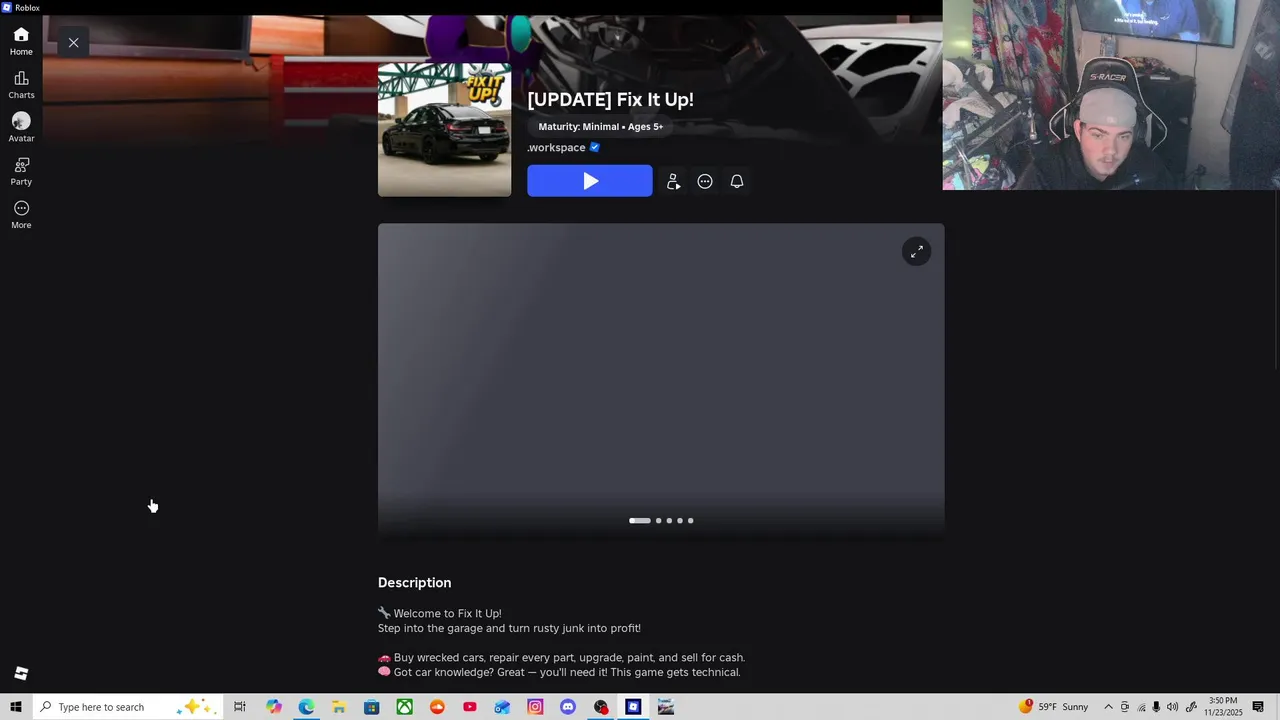Click the Fix It Up! game thumbnail
This screenshot has width=1280, height=720.
(444, 130)
